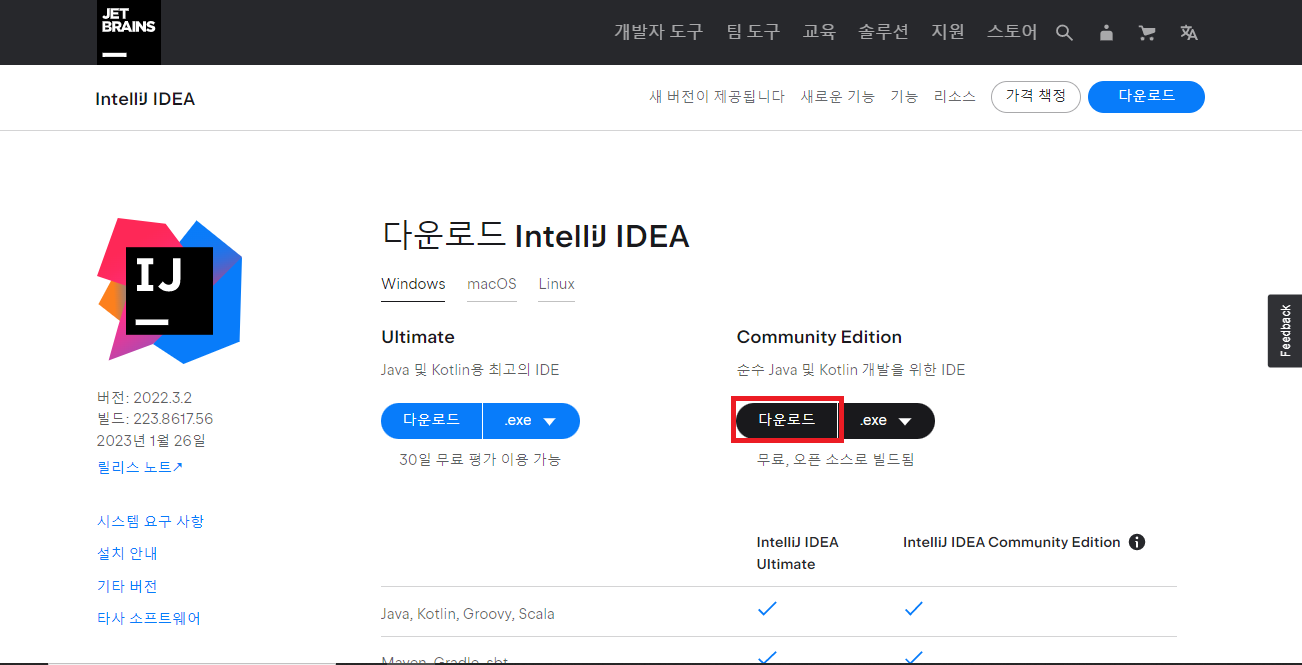
Task: Download the Community Edition
Action: (787, 421)
